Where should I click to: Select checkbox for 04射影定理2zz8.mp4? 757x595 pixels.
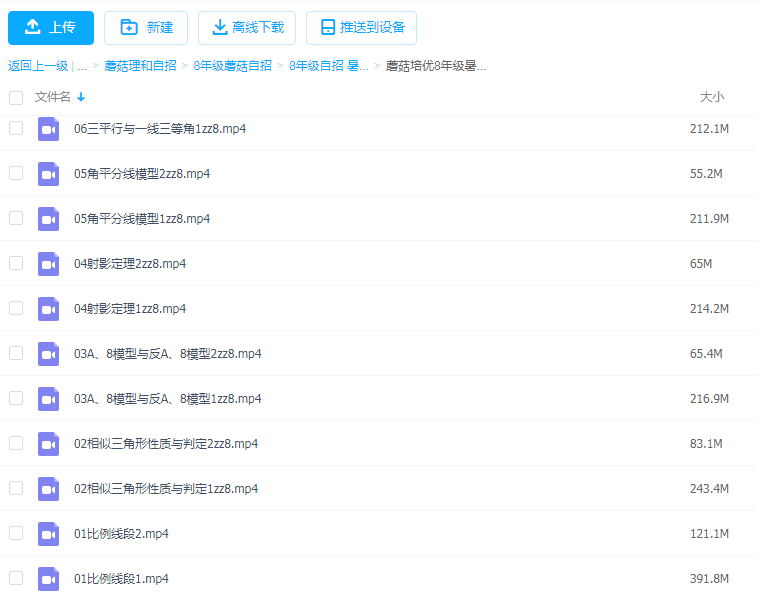[16, 263]
